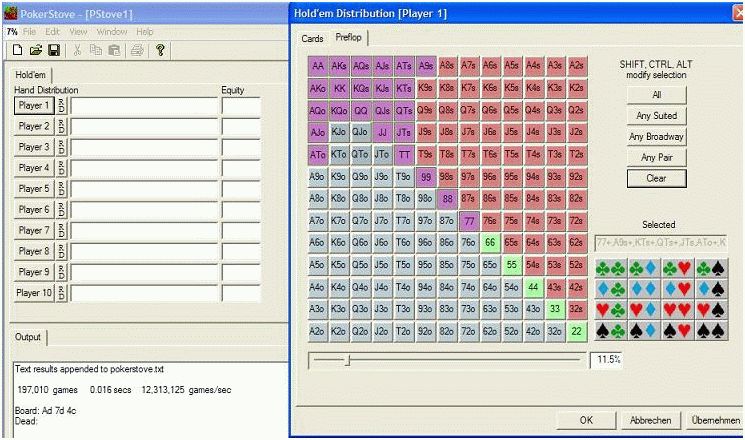Deselect the QQ pair cell

tap(361, 110)
